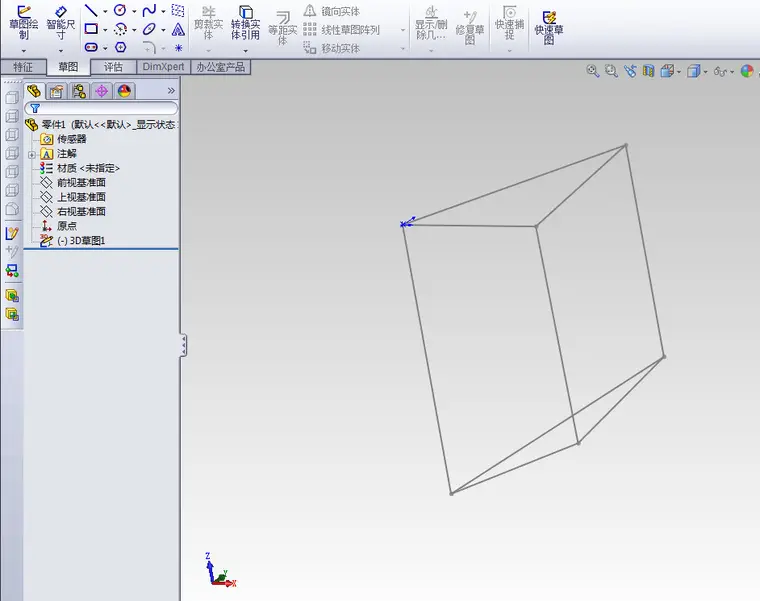Open the ConfigurationManager tab
Image resolution: width=760 pixels, height=601 pixels.
click(79, 91)
